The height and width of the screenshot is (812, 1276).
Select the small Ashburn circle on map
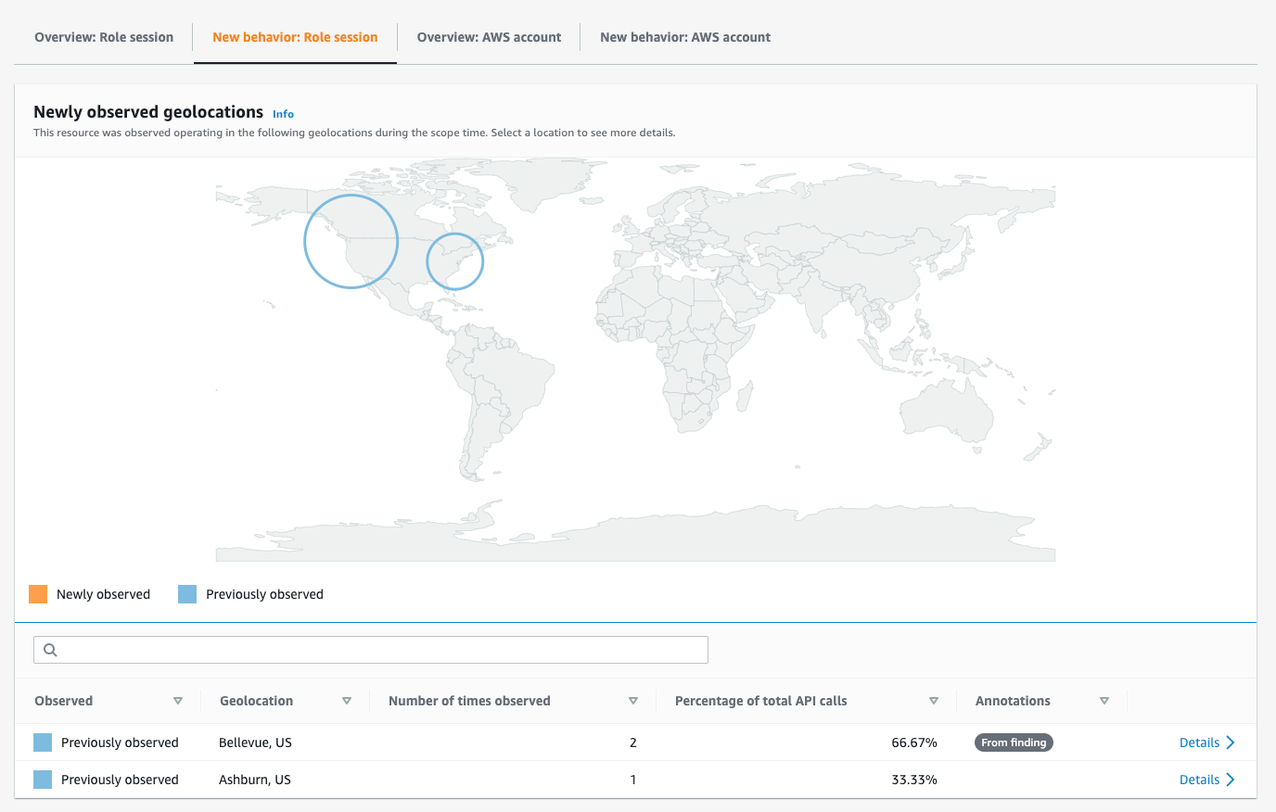455,261
